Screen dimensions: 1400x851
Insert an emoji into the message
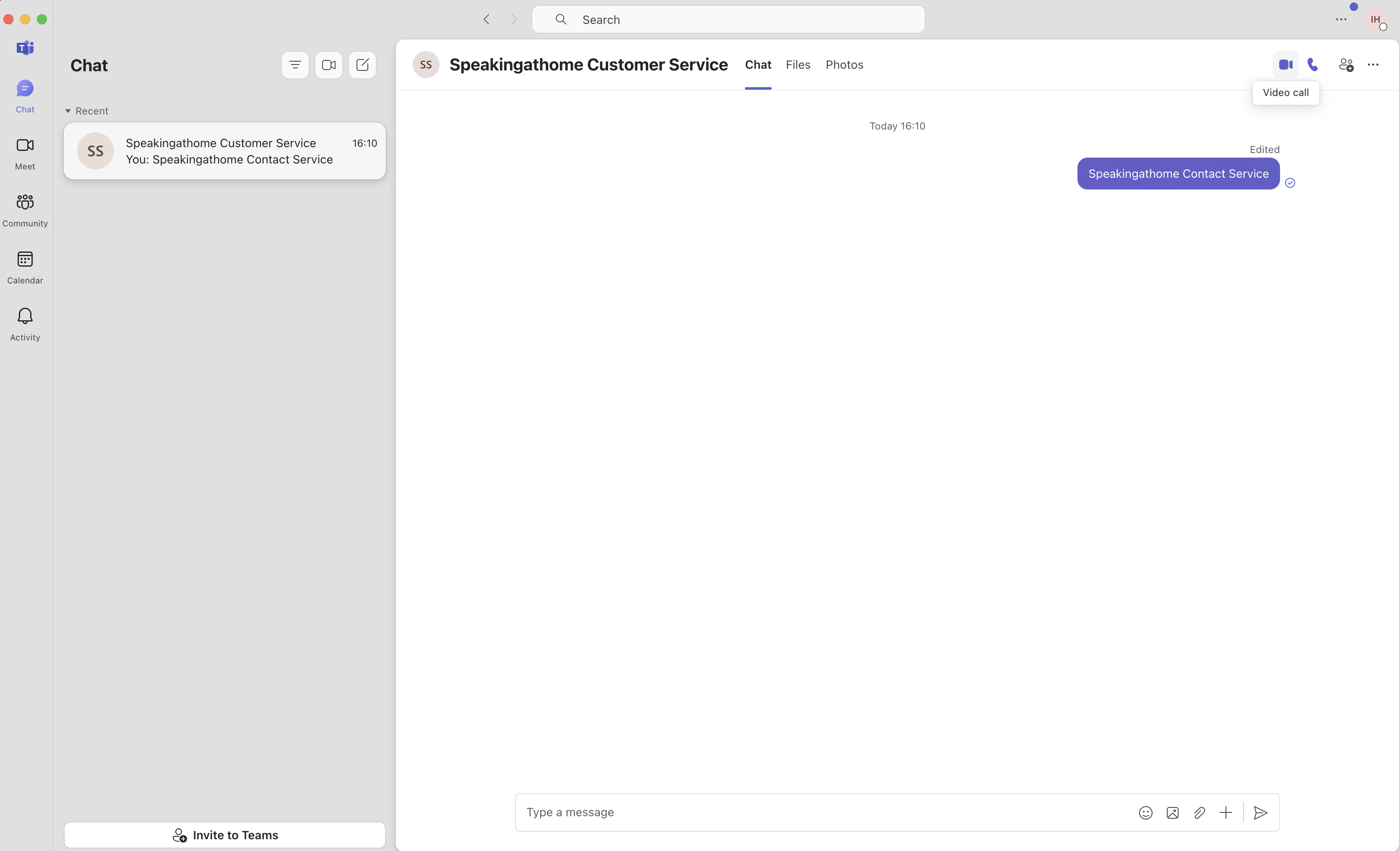click(x=1145, y=812)
